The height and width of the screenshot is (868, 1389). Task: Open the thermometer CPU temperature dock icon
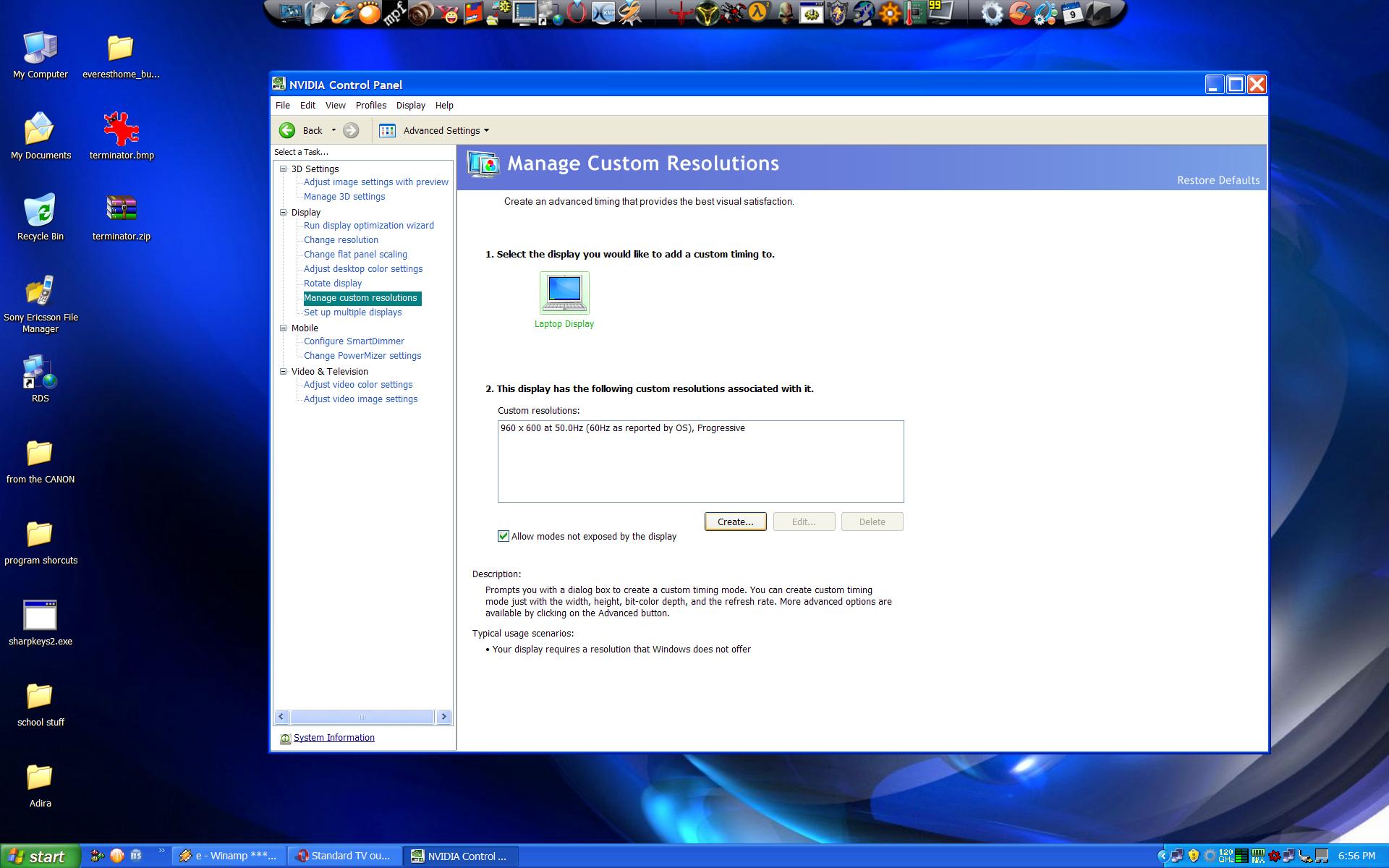click(x=915, y=13)
